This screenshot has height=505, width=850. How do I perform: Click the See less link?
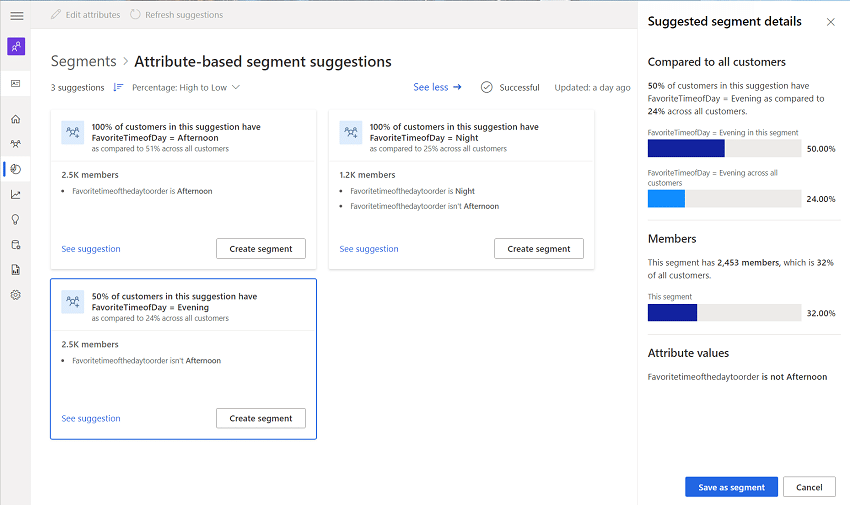tap(437, 87)
